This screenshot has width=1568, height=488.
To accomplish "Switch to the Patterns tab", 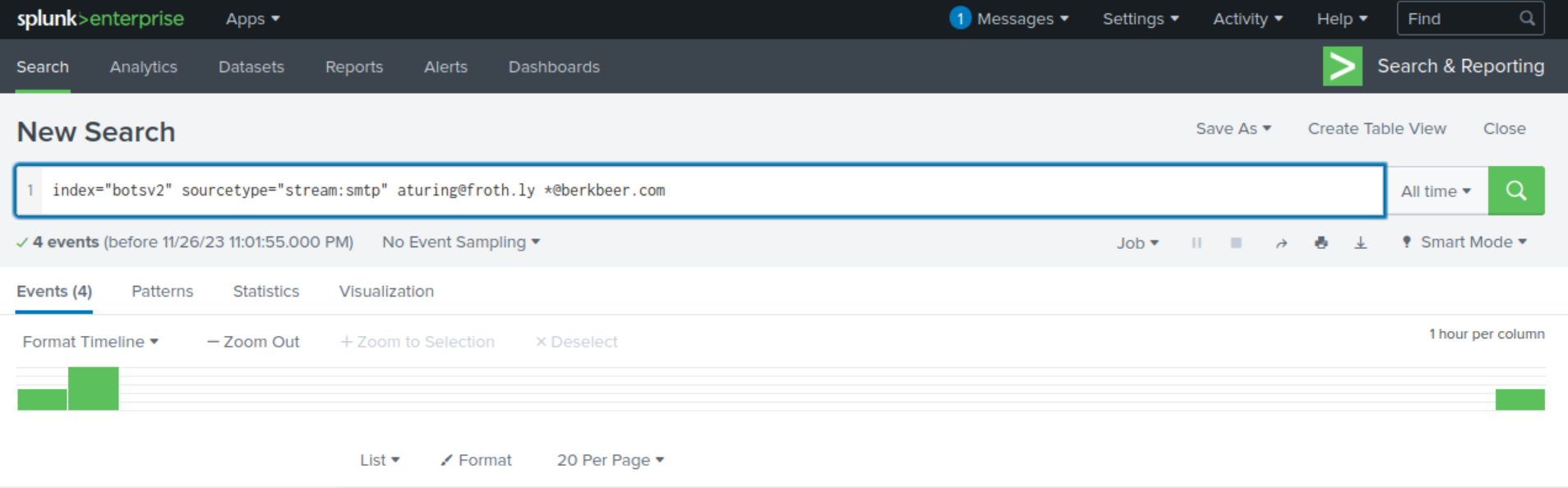I will click(x=163, y=292).
